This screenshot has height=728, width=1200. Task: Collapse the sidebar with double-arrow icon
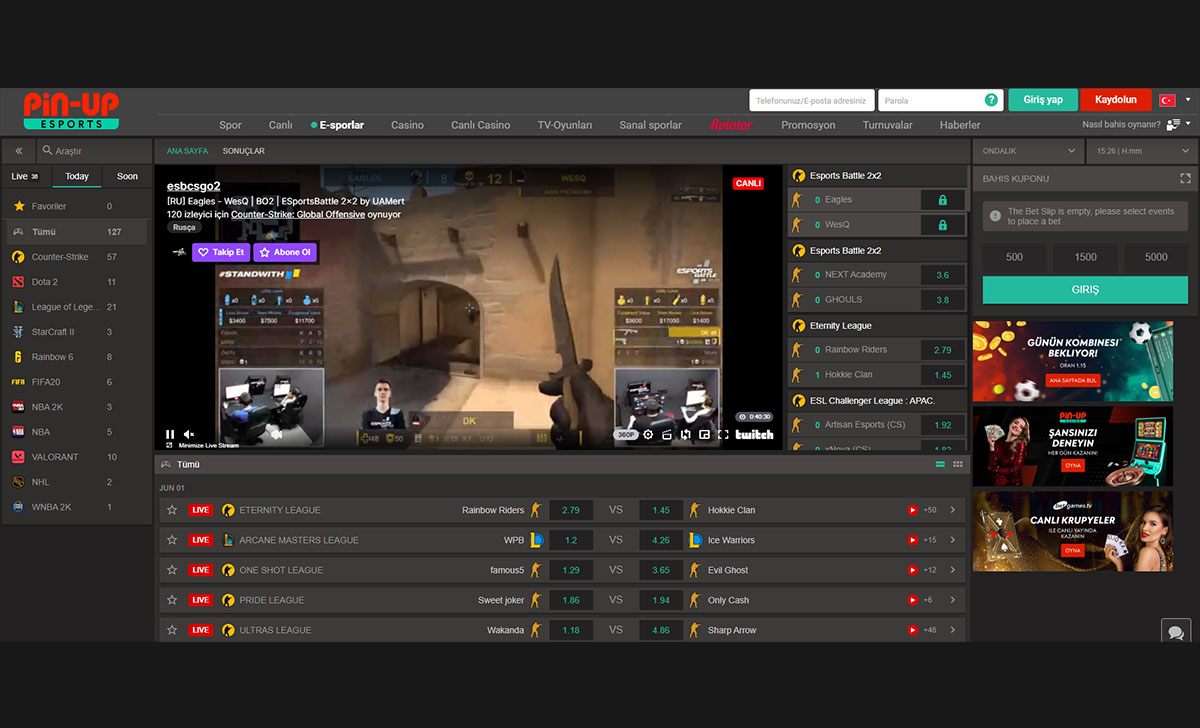(18, 151)
